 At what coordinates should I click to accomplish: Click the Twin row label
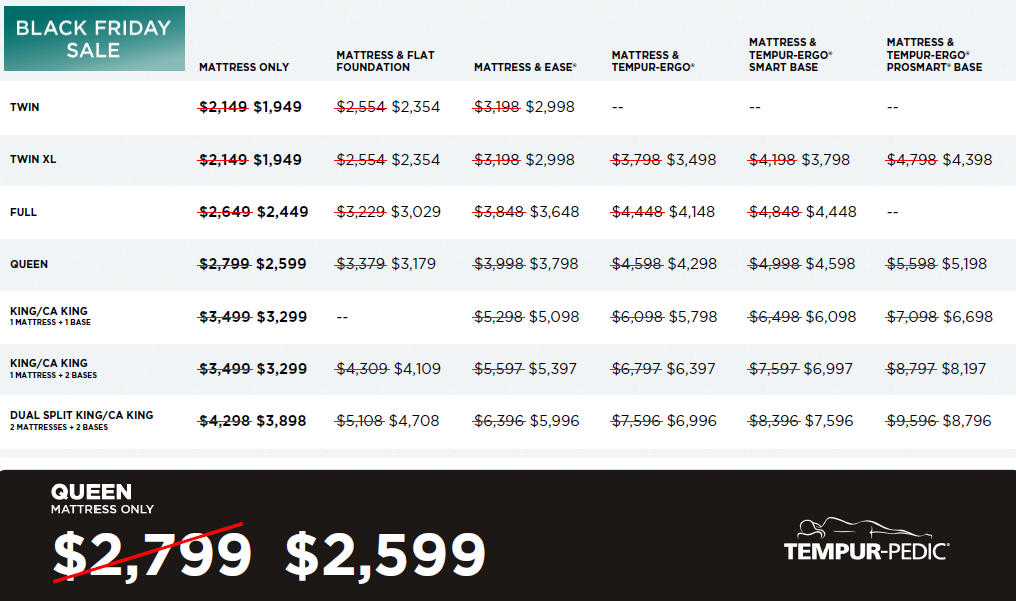point(25,107)
